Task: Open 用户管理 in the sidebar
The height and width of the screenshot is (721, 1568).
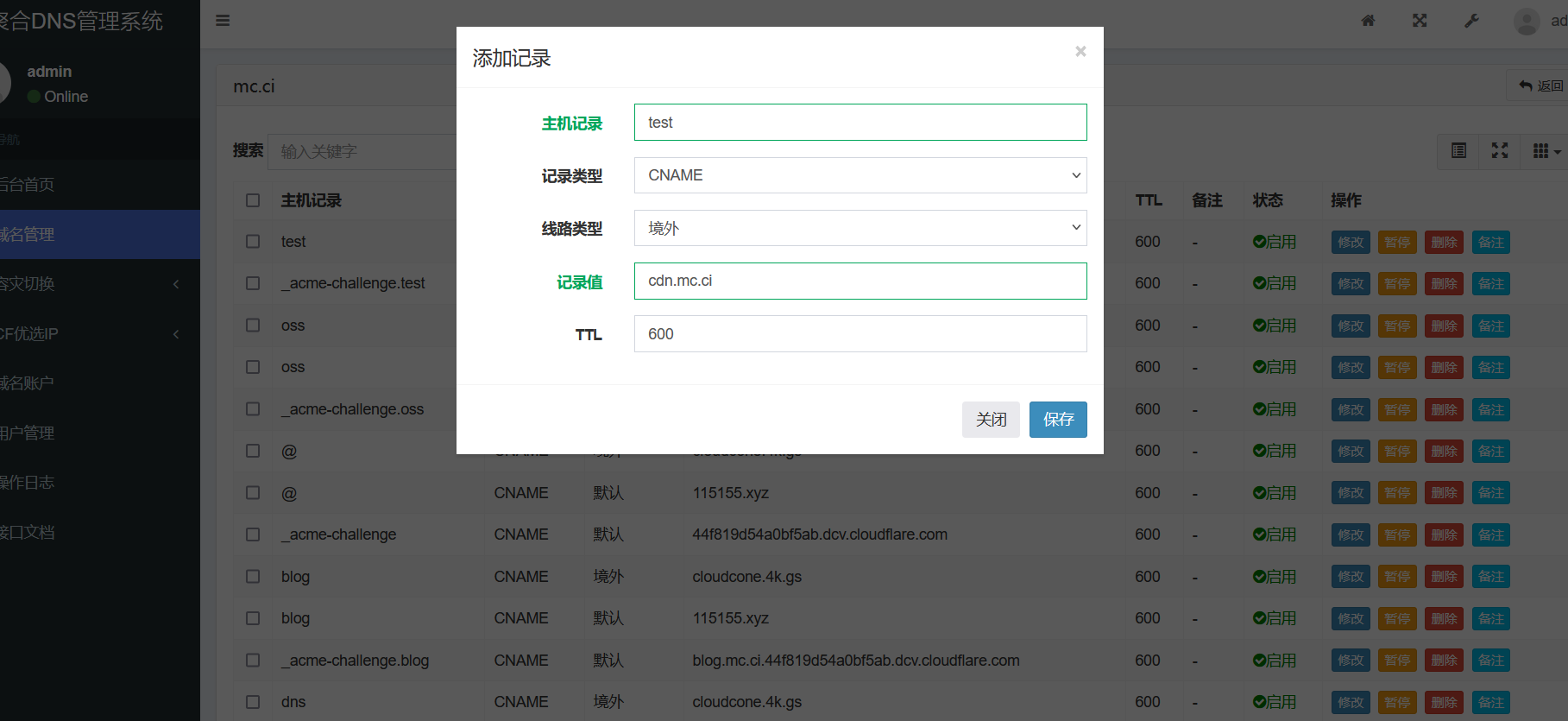Action: tap(100, 433)
